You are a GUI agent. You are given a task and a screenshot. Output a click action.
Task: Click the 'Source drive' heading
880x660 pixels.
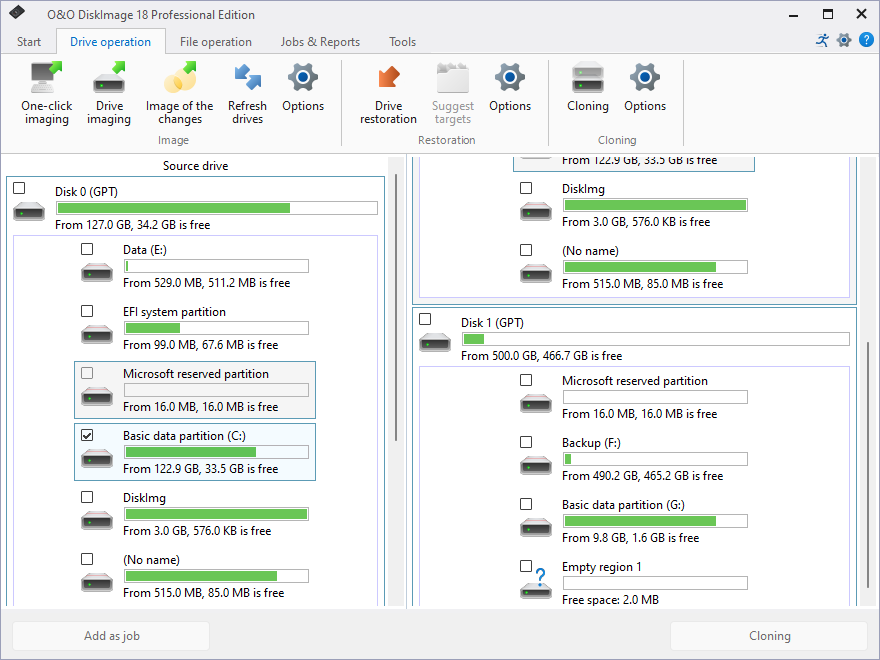tap(195, 166)
